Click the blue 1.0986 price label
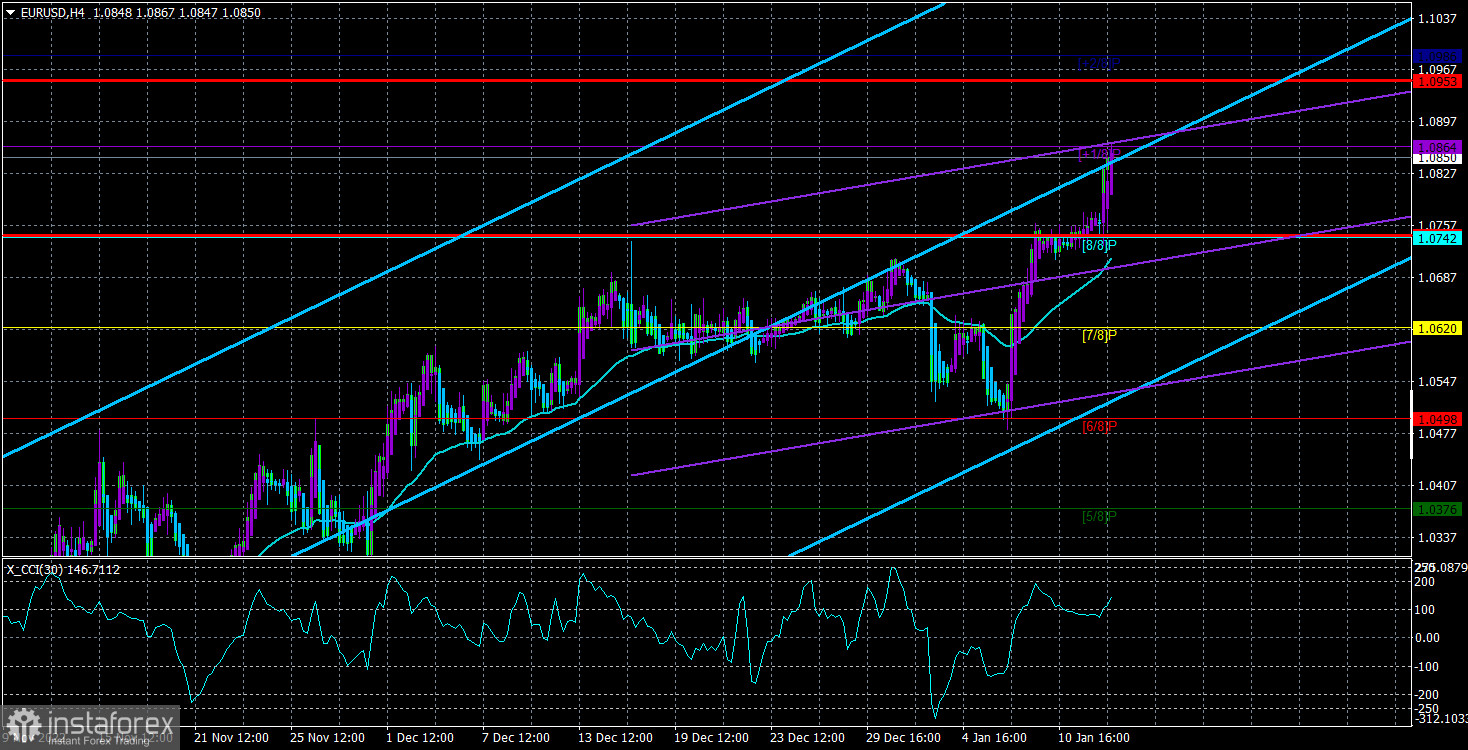 [x=1438, y=55]
